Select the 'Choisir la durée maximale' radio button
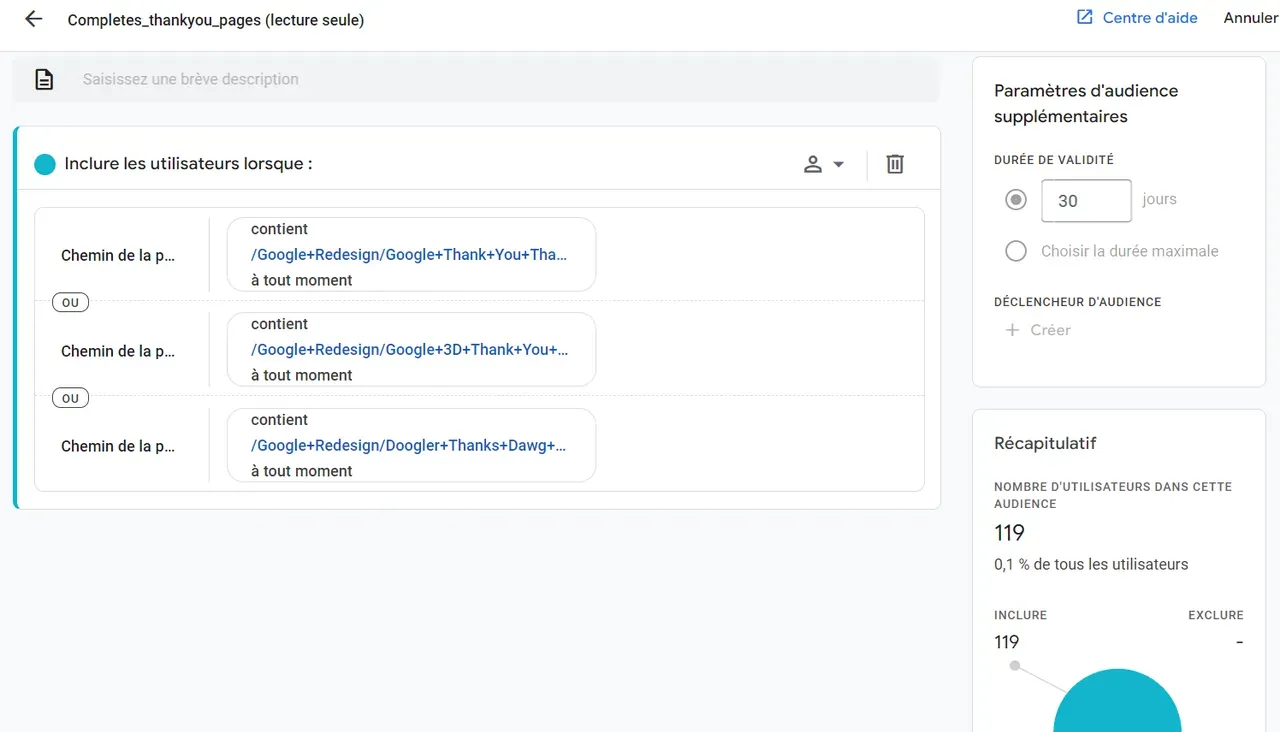 [1016, 251]
